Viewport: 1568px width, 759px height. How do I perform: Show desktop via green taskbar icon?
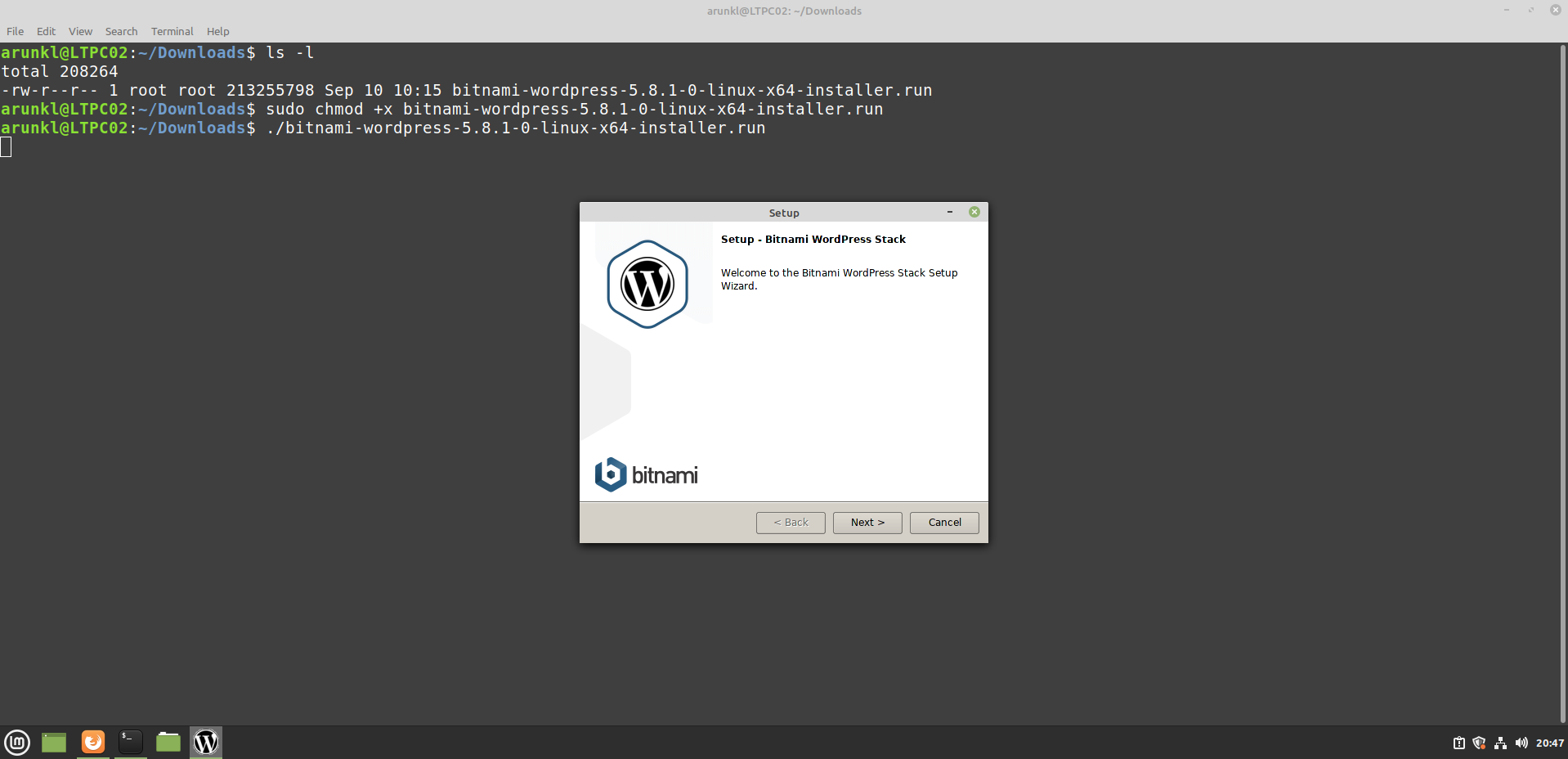pos(54,743)
